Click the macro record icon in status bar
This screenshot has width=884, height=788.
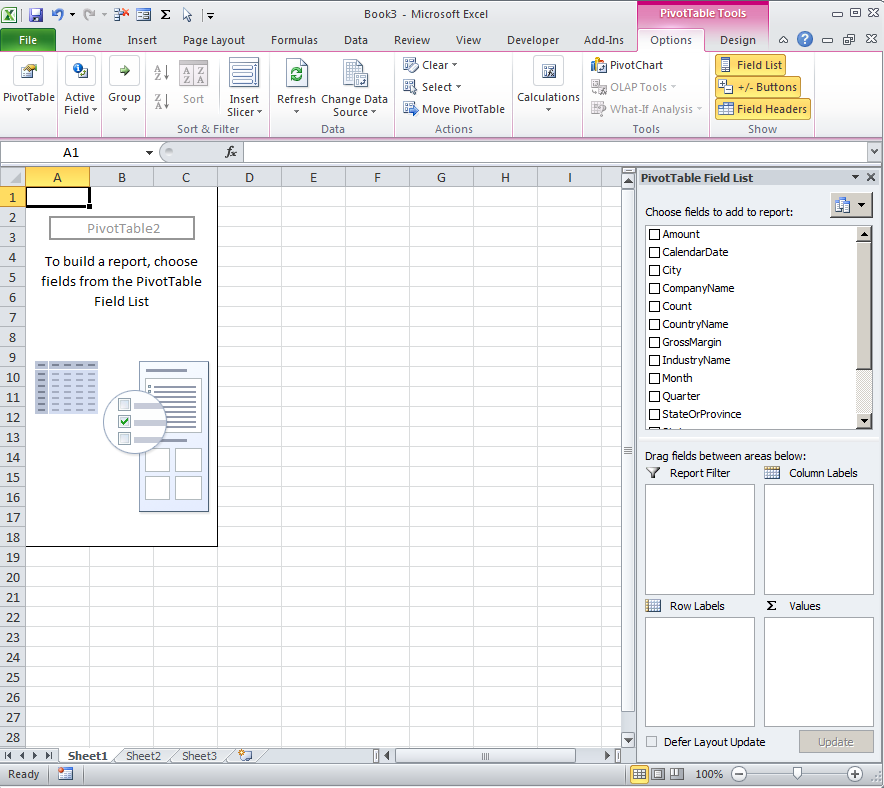click(x=65, y=774)
